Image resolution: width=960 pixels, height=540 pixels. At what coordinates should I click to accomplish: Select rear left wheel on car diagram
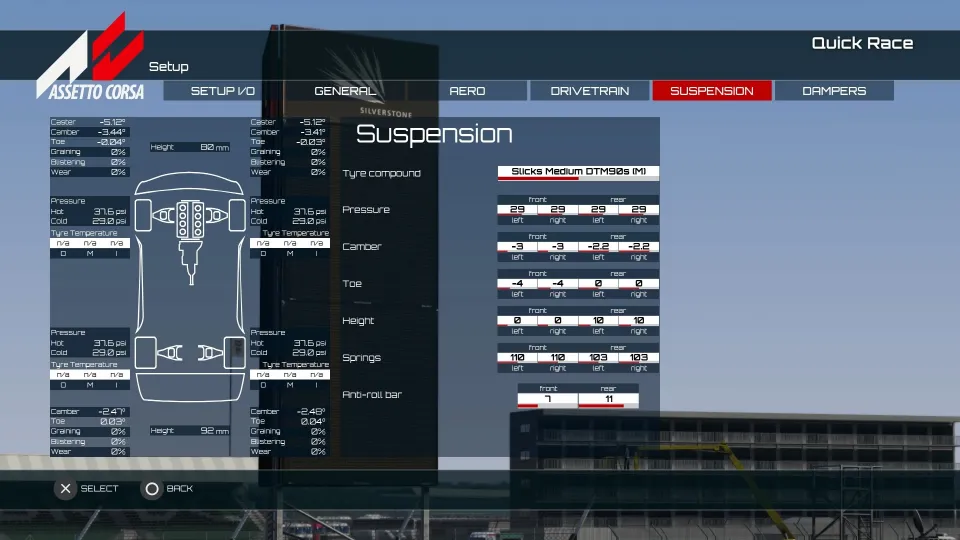(144, 351)
